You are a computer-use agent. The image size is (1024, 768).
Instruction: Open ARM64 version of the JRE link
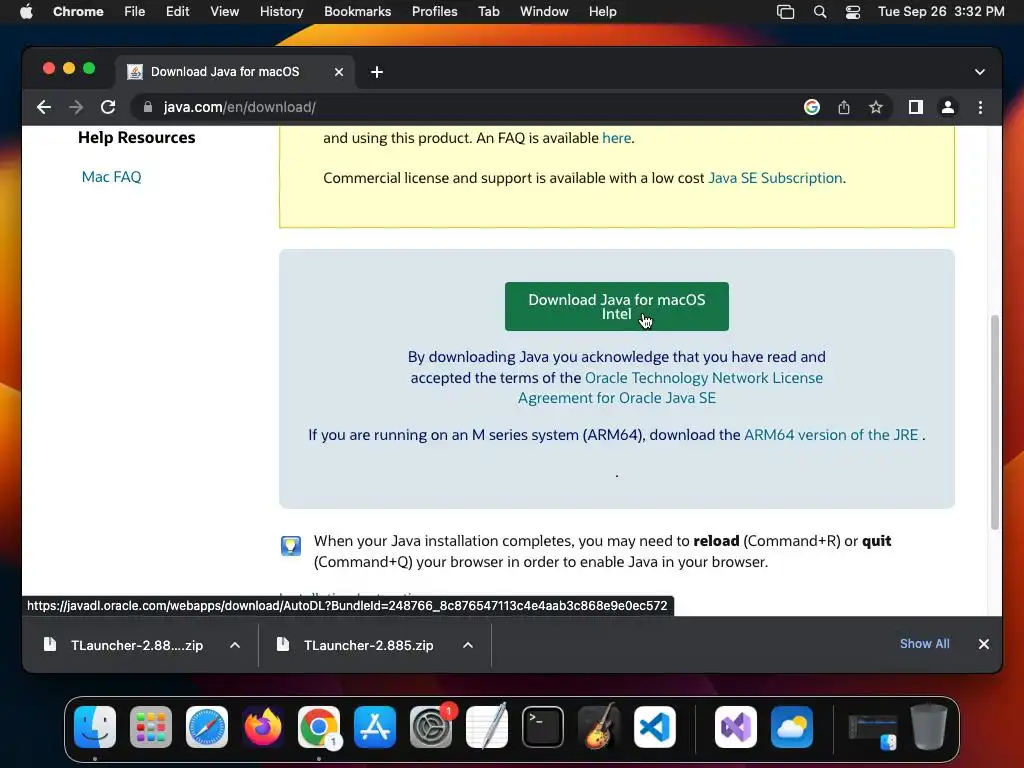tap(831, 435)
